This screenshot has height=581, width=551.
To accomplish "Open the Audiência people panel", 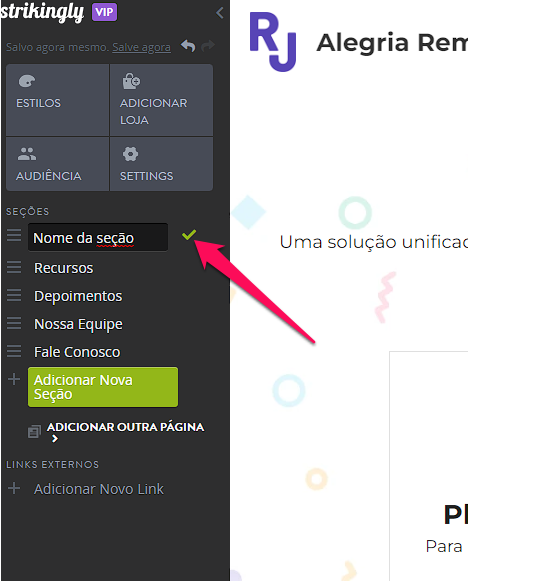I will click(57, 164).
